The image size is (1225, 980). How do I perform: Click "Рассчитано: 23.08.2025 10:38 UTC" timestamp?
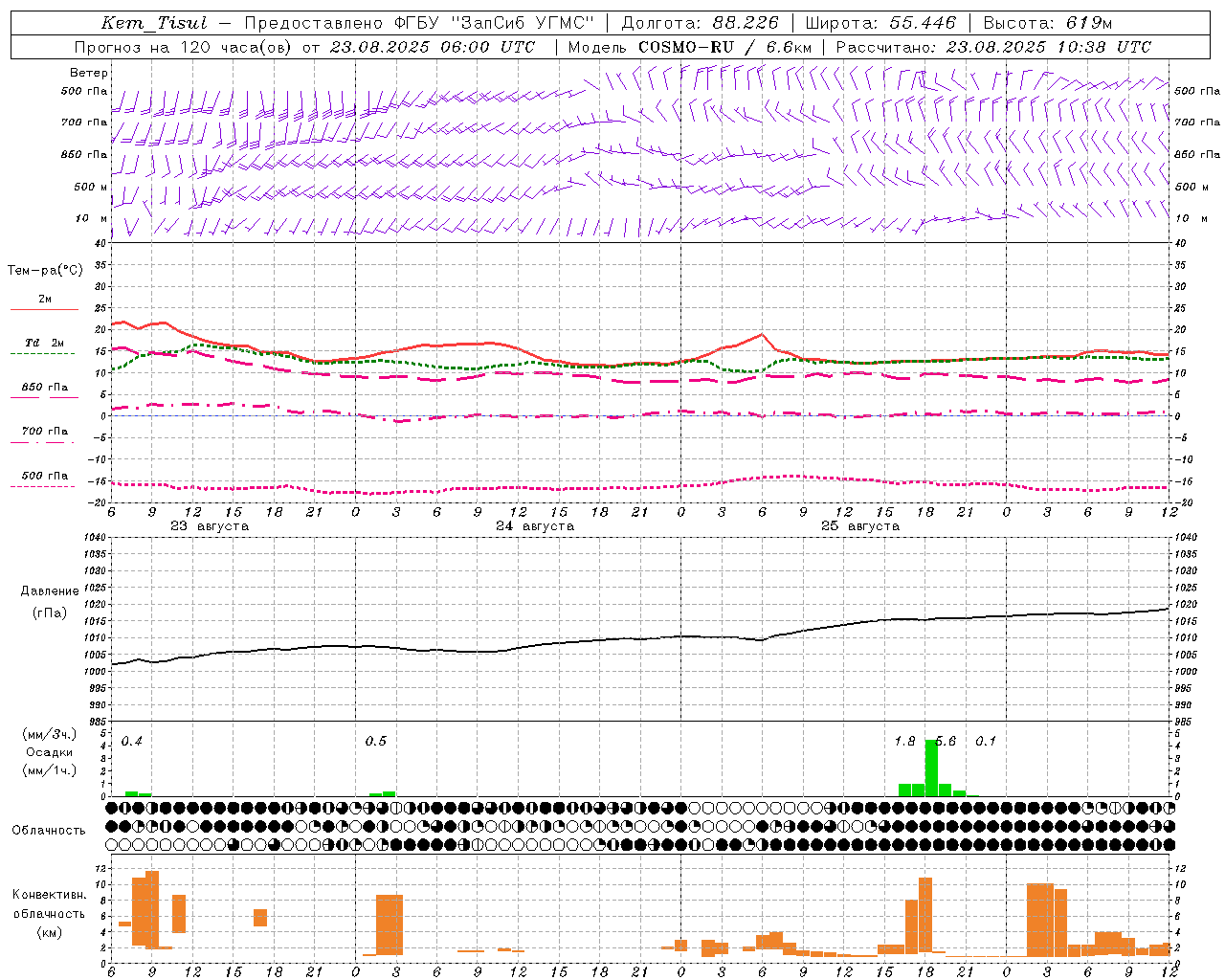993,47
